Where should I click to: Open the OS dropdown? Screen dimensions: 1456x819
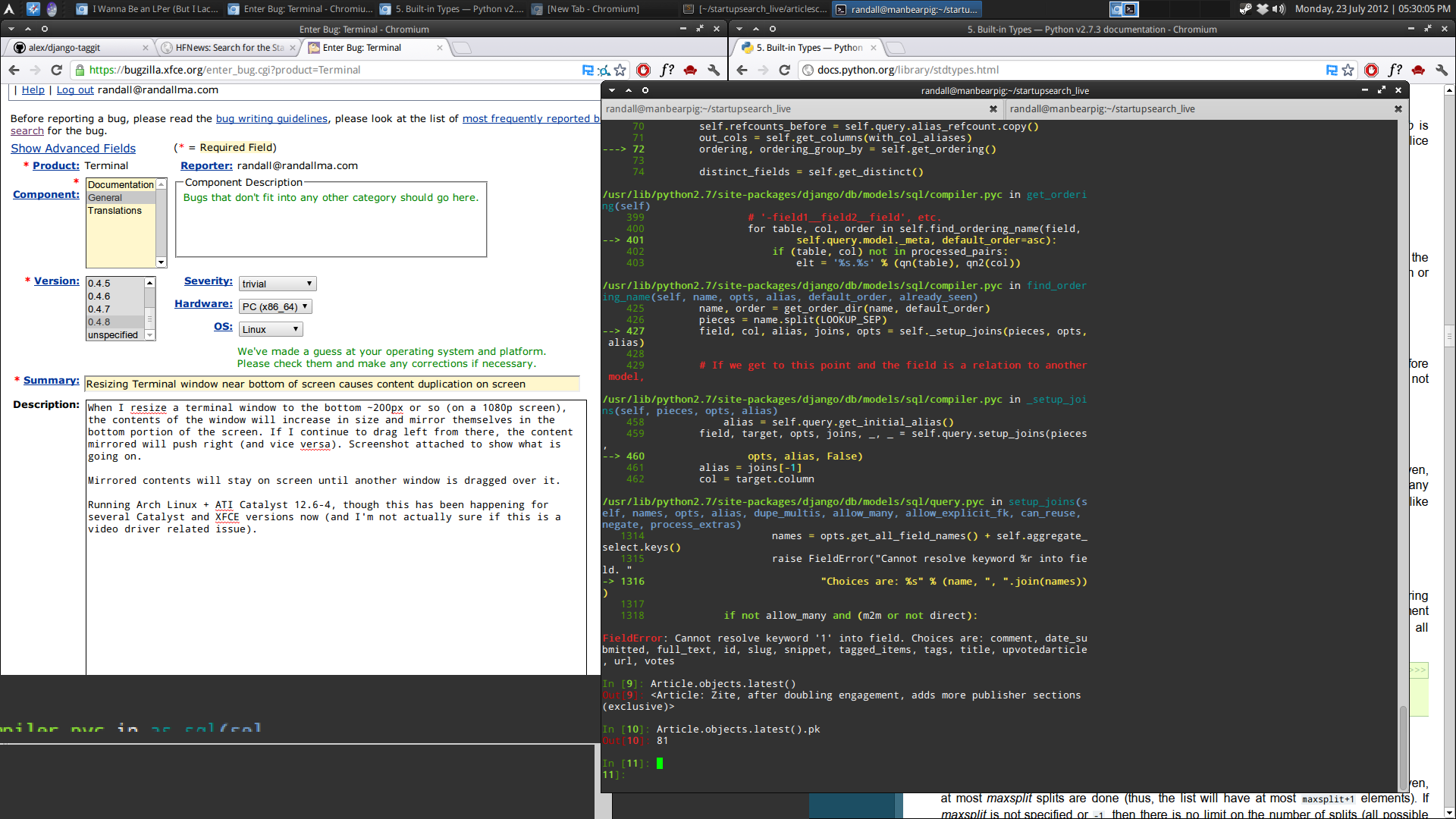click(x=271, y=330)
